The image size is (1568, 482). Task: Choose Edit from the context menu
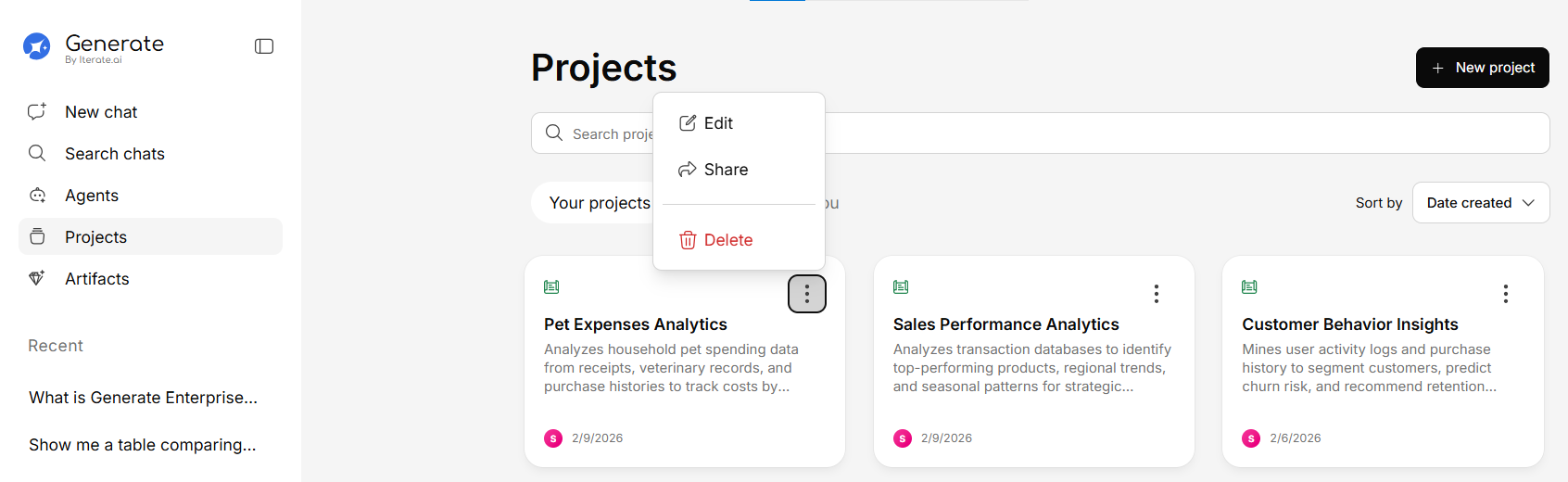[x=718, y=123]
